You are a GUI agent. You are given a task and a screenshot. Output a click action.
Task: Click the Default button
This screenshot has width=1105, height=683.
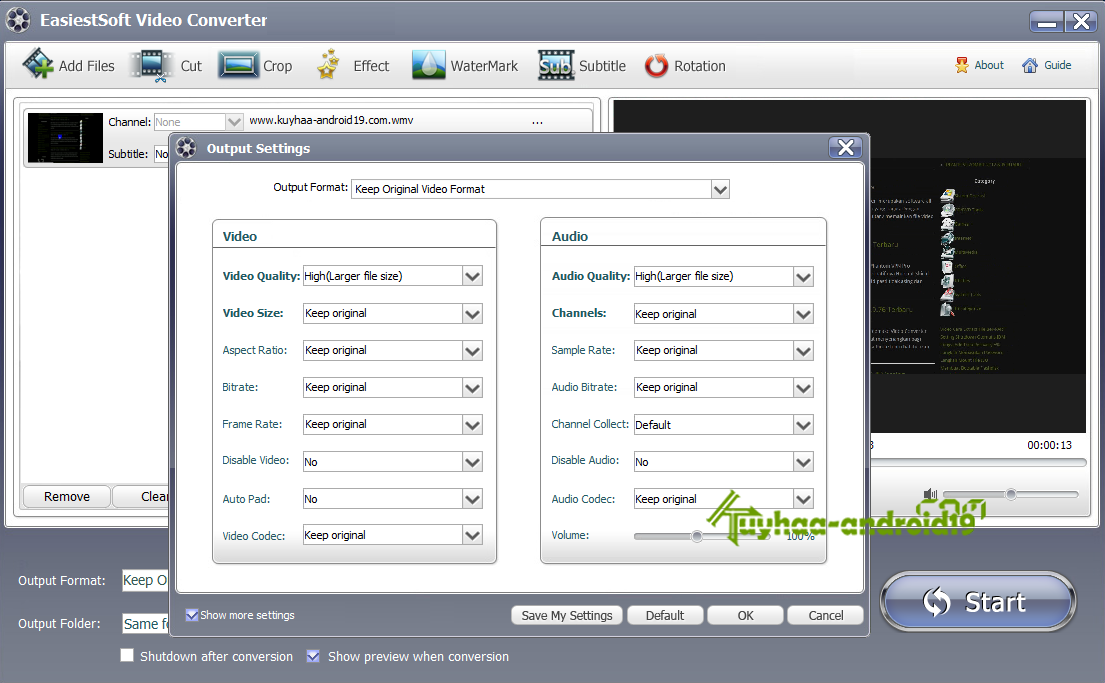[x=665, y=615]
